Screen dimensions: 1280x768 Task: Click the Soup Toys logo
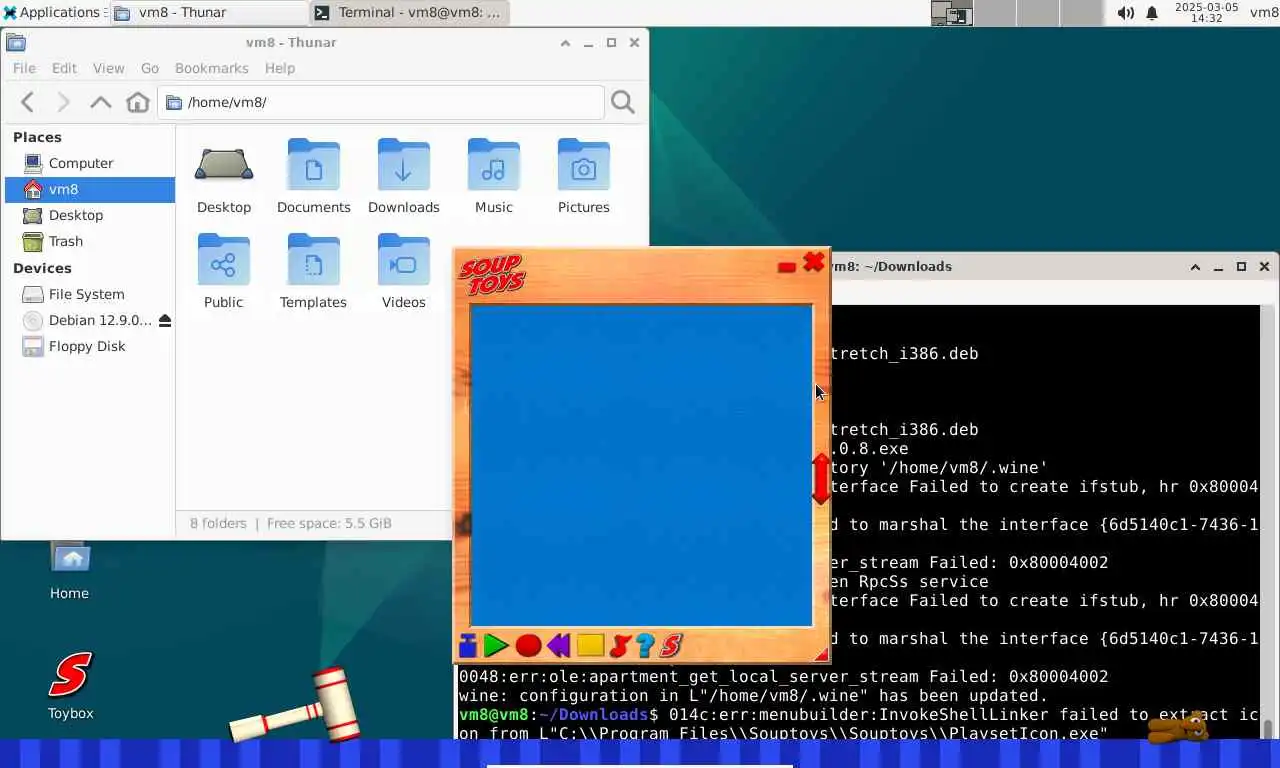click(491, 274)
